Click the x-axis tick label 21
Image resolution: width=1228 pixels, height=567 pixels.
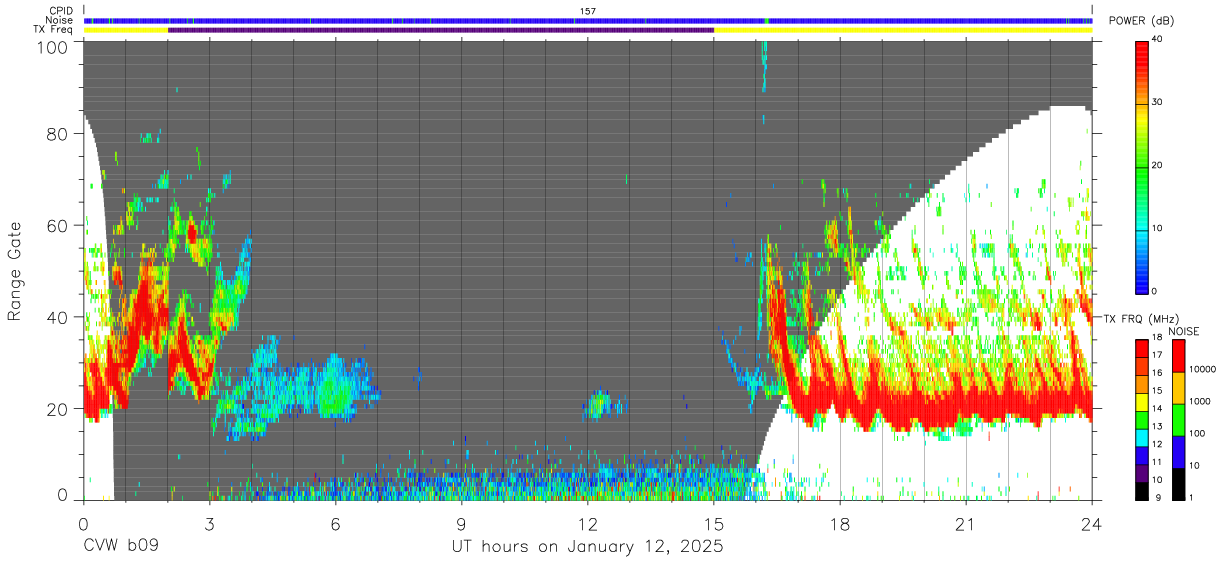(x=965, y=523)
